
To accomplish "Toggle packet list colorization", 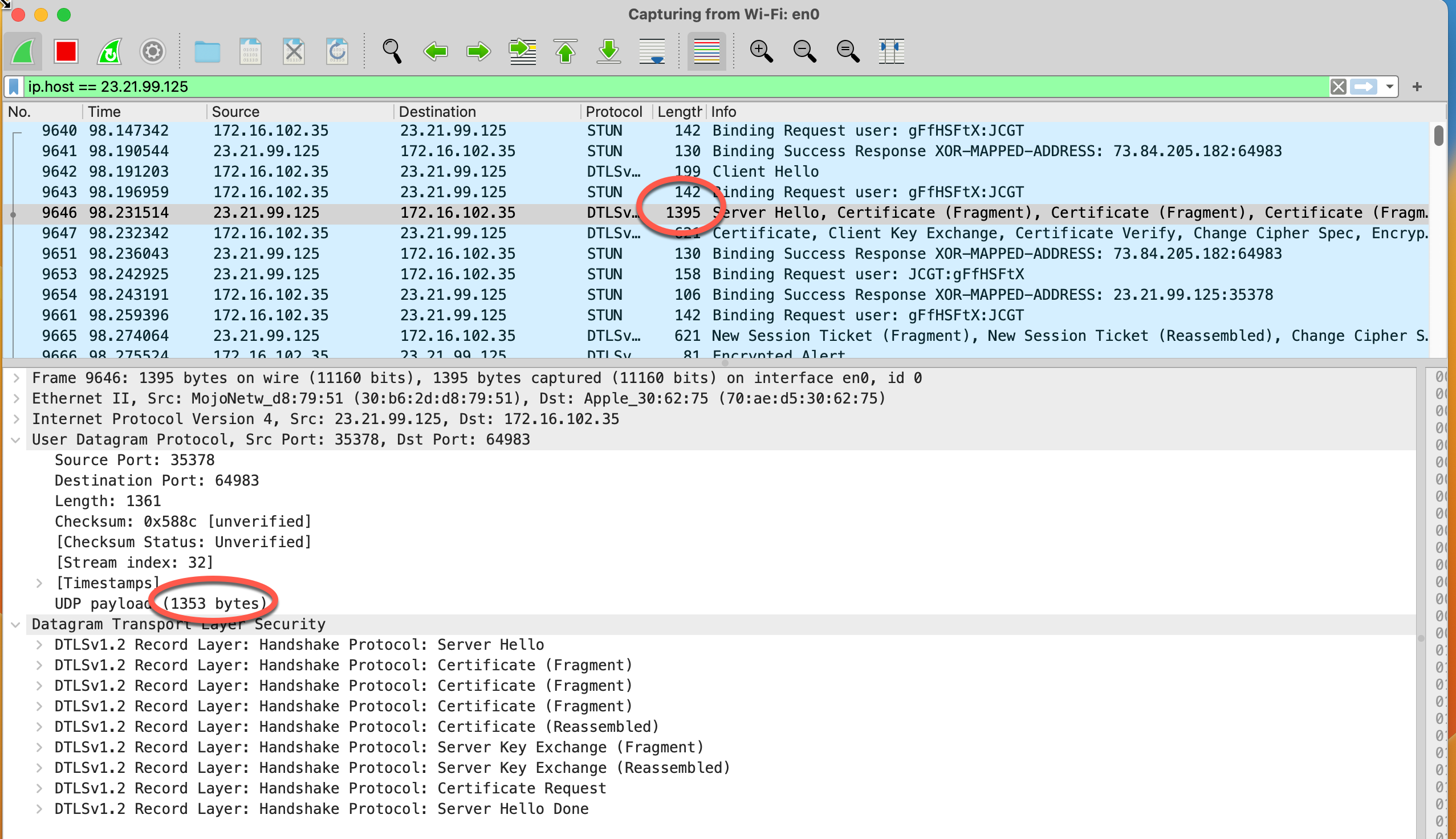I will click(x=706, y=51).
